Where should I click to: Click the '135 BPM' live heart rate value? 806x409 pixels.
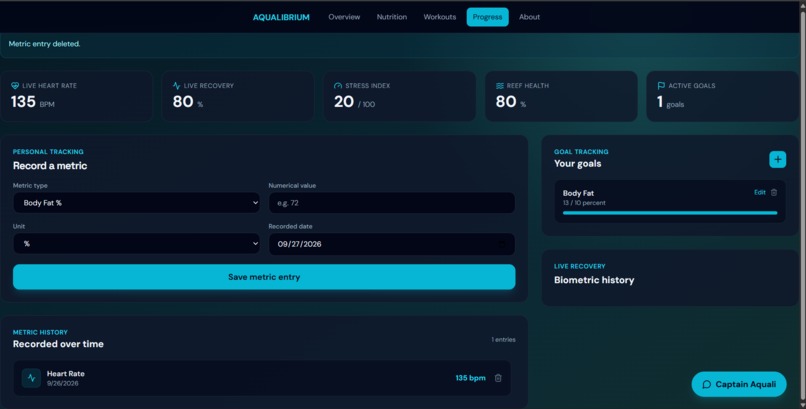(x=32, y=102)
